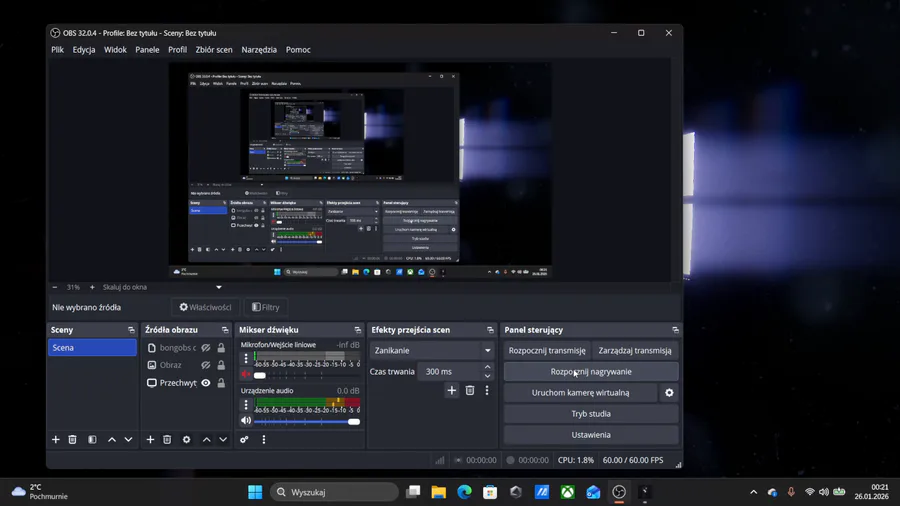Open source Filtry button

pyautogui.click(x=266, y=308)
